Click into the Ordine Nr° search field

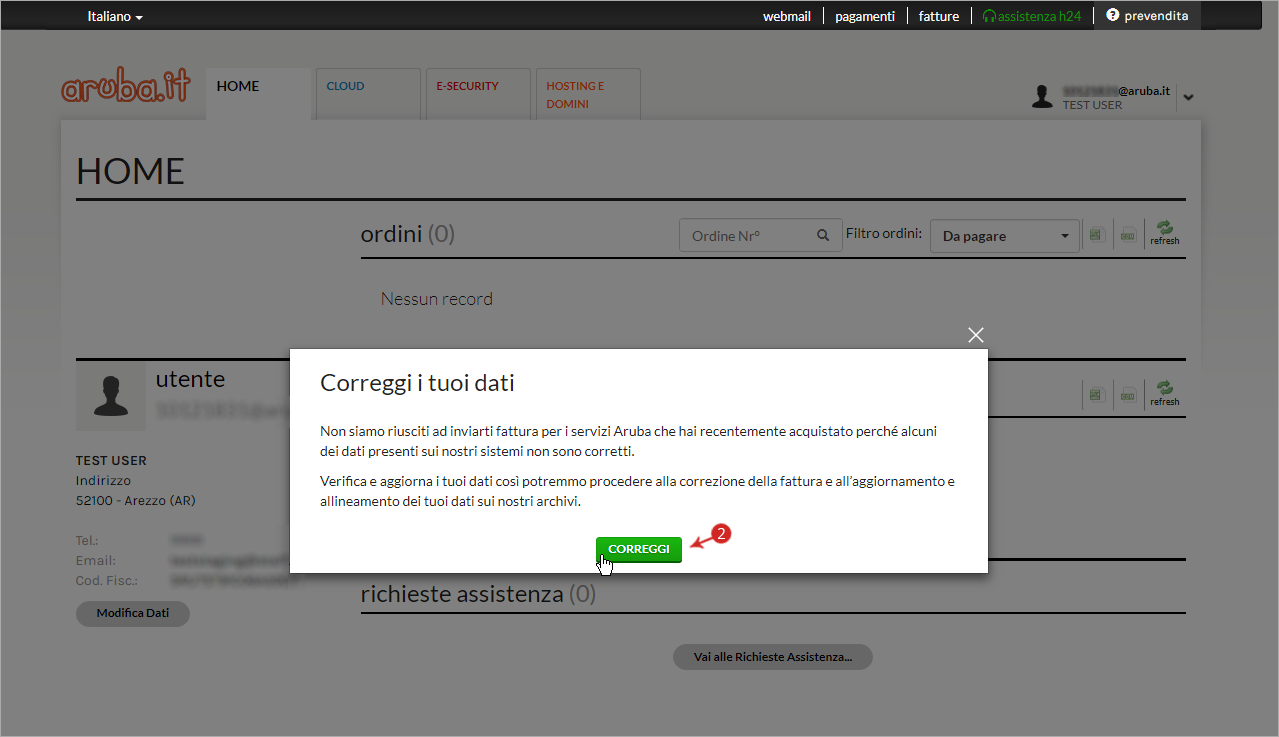pos(745,236)
